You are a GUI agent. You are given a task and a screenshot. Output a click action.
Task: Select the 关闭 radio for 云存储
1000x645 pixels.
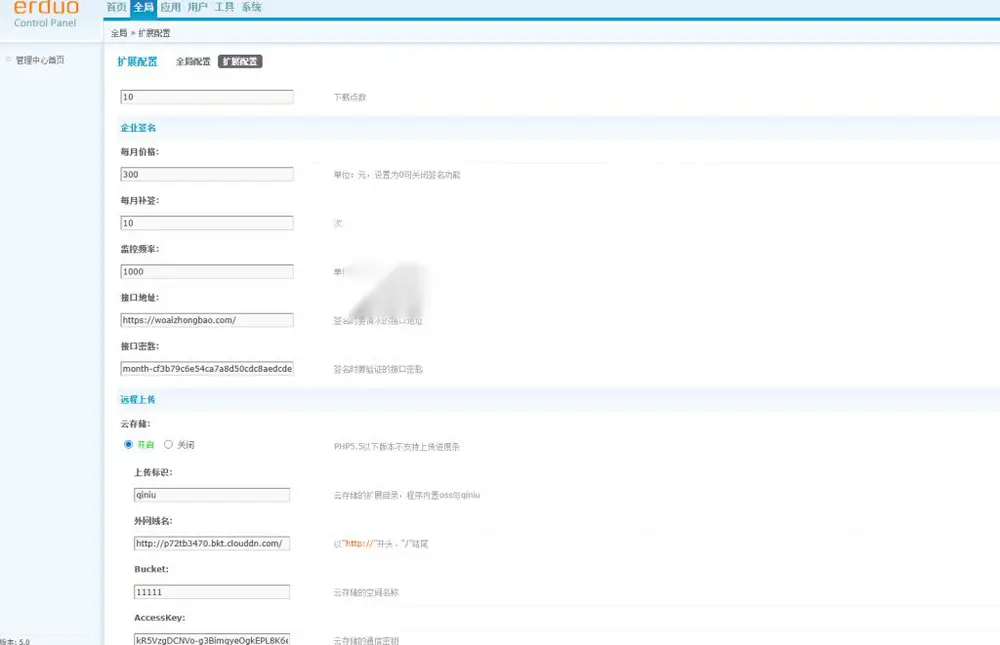point(168,445)
